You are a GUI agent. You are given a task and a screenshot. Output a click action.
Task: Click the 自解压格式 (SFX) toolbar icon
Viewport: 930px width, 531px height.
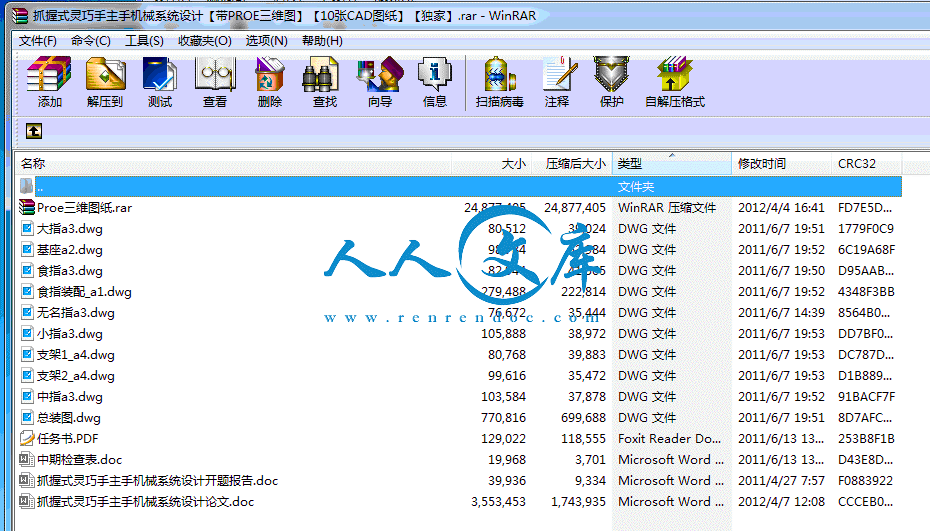pyautogui.click(x=674, y=74)
